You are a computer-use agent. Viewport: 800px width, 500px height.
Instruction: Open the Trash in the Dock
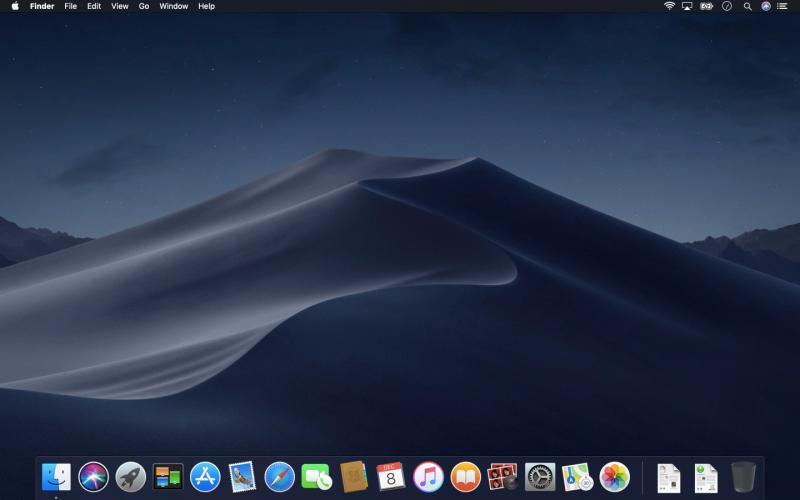743,477
